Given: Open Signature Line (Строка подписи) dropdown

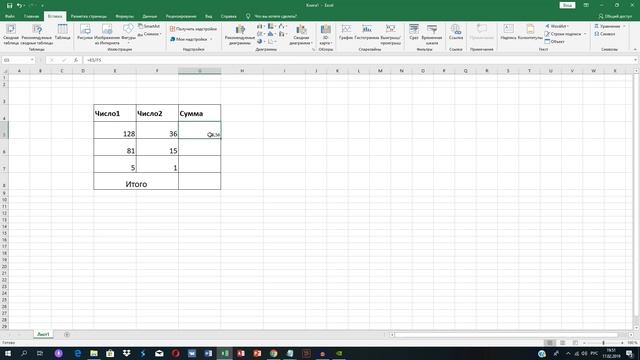Looking at the screenshot, I should pyautogui.click(x=565, y=34).
